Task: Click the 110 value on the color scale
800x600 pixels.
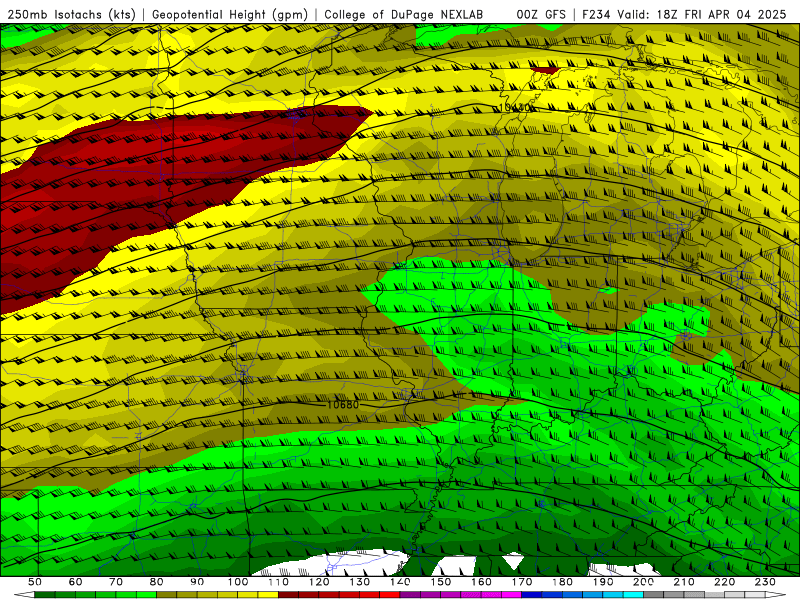Action: point(279,582)
